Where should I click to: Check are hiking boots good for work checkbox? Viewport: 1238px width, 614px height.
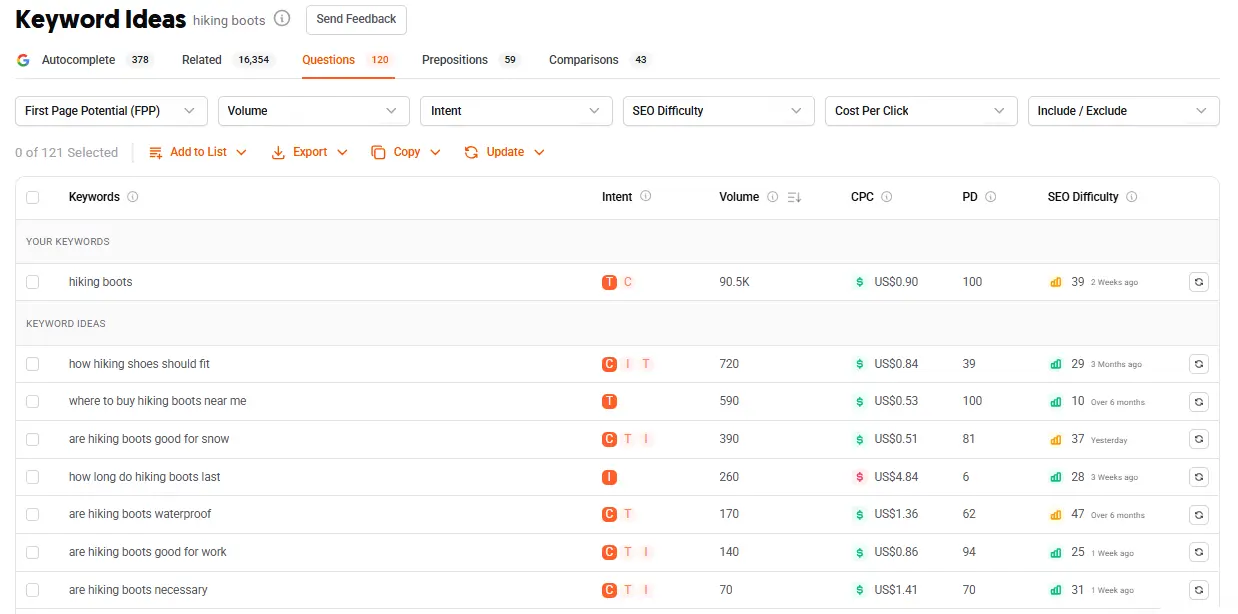[x=33, y=552]
